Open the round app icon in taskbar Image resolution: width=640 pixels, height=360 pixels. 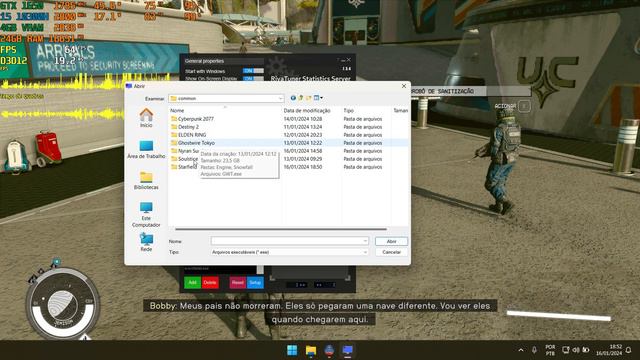pos(329,350)
